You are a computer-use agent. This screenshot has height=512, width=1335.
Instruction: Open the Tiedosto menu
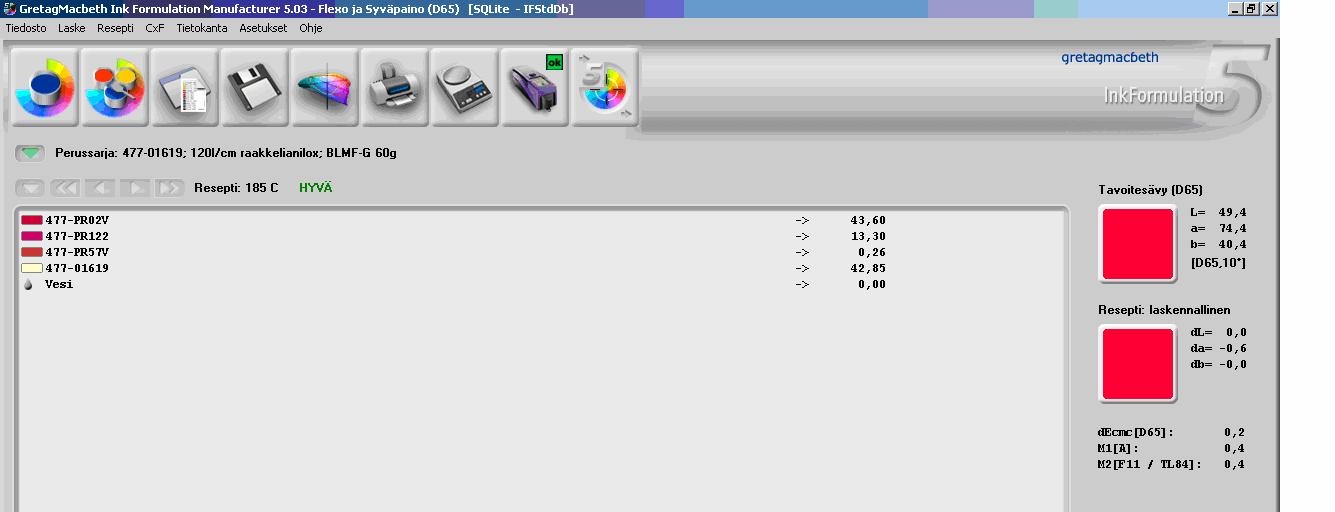(26, 28)
